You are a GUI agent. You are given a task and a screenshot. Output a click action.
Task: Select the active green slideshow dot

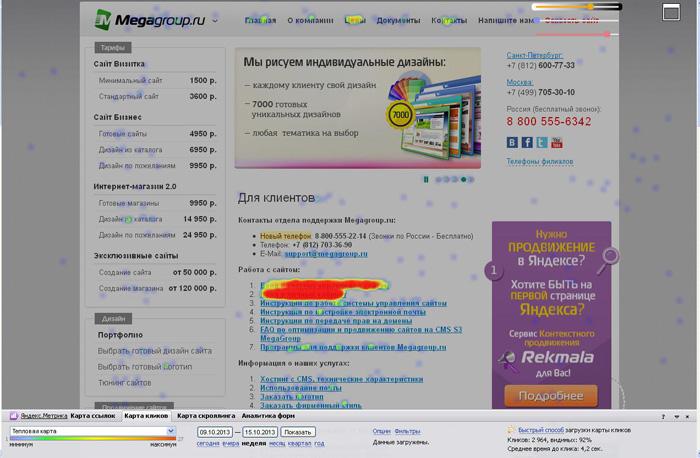463,179
